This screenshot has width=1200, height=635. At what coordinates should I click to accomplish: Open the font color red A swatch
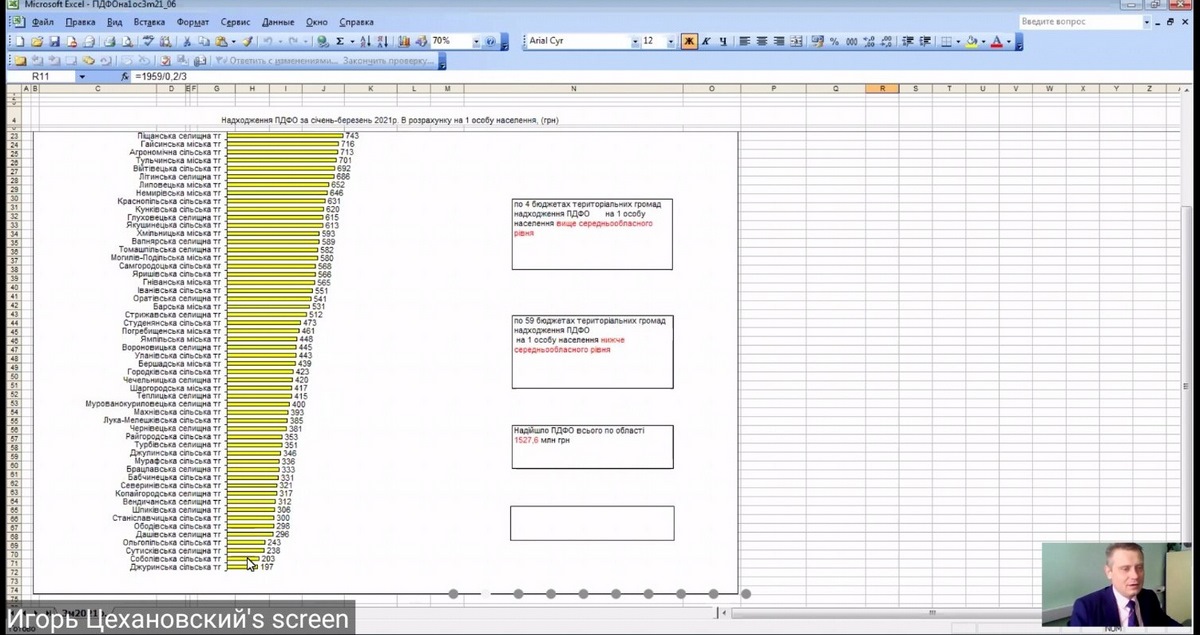(x=996, y=41)
